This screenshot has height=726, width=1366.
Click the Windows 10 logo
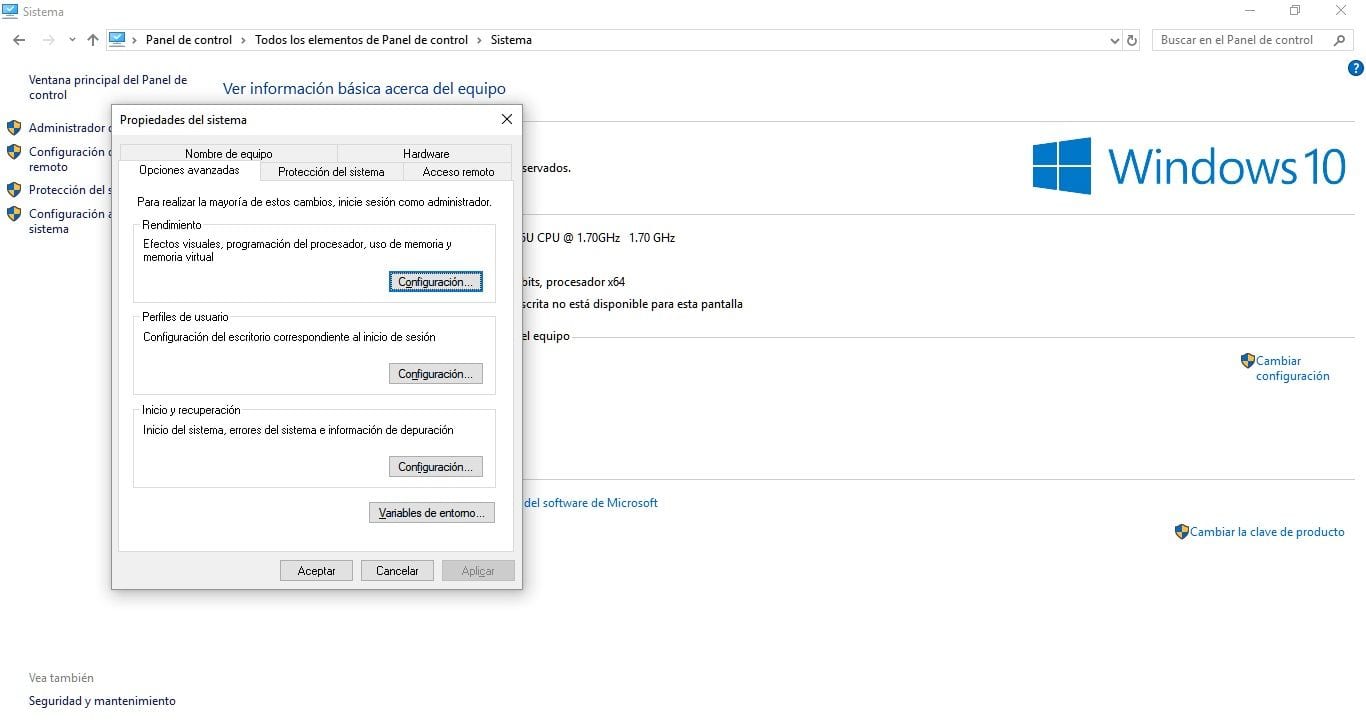pos(1190,166)
